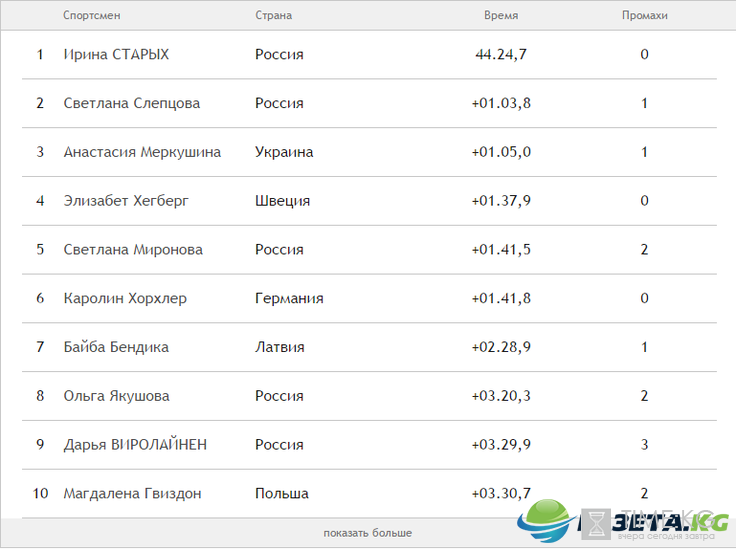736x550 pixels.
Task: Select athlete name 'Байба Бендика'
Action: click(116, 347)
